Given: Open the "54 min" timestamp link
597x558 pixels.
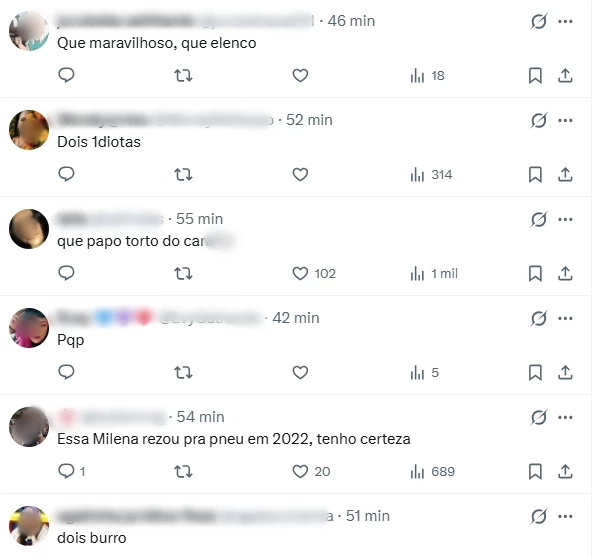Looking at the screenshot, I should click(x=200, y=417).
